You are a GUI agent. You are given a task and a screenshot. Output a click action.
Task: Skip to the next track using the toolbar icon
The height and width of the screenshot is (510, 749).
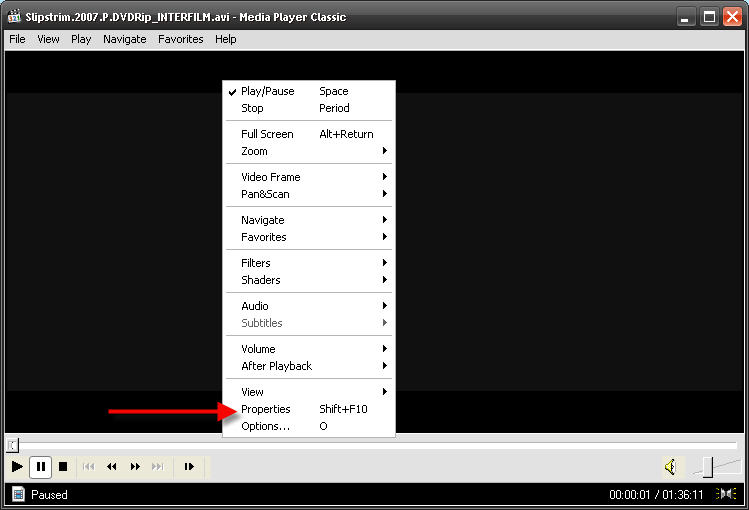coord(158,467)
